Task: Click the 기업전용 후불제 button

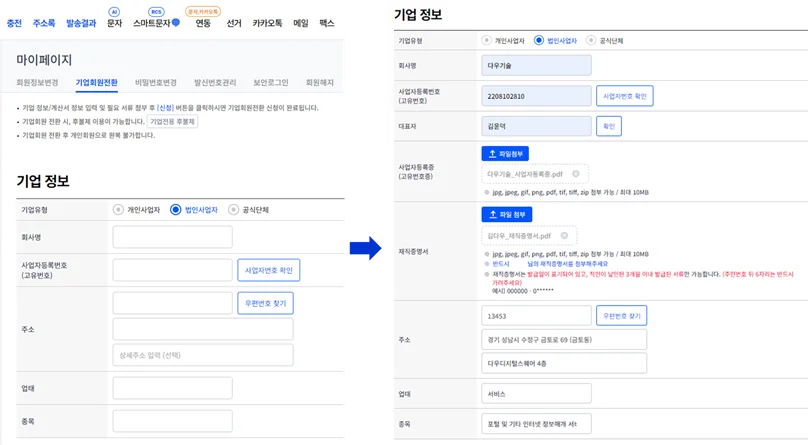Action: [x=173, y=121]
